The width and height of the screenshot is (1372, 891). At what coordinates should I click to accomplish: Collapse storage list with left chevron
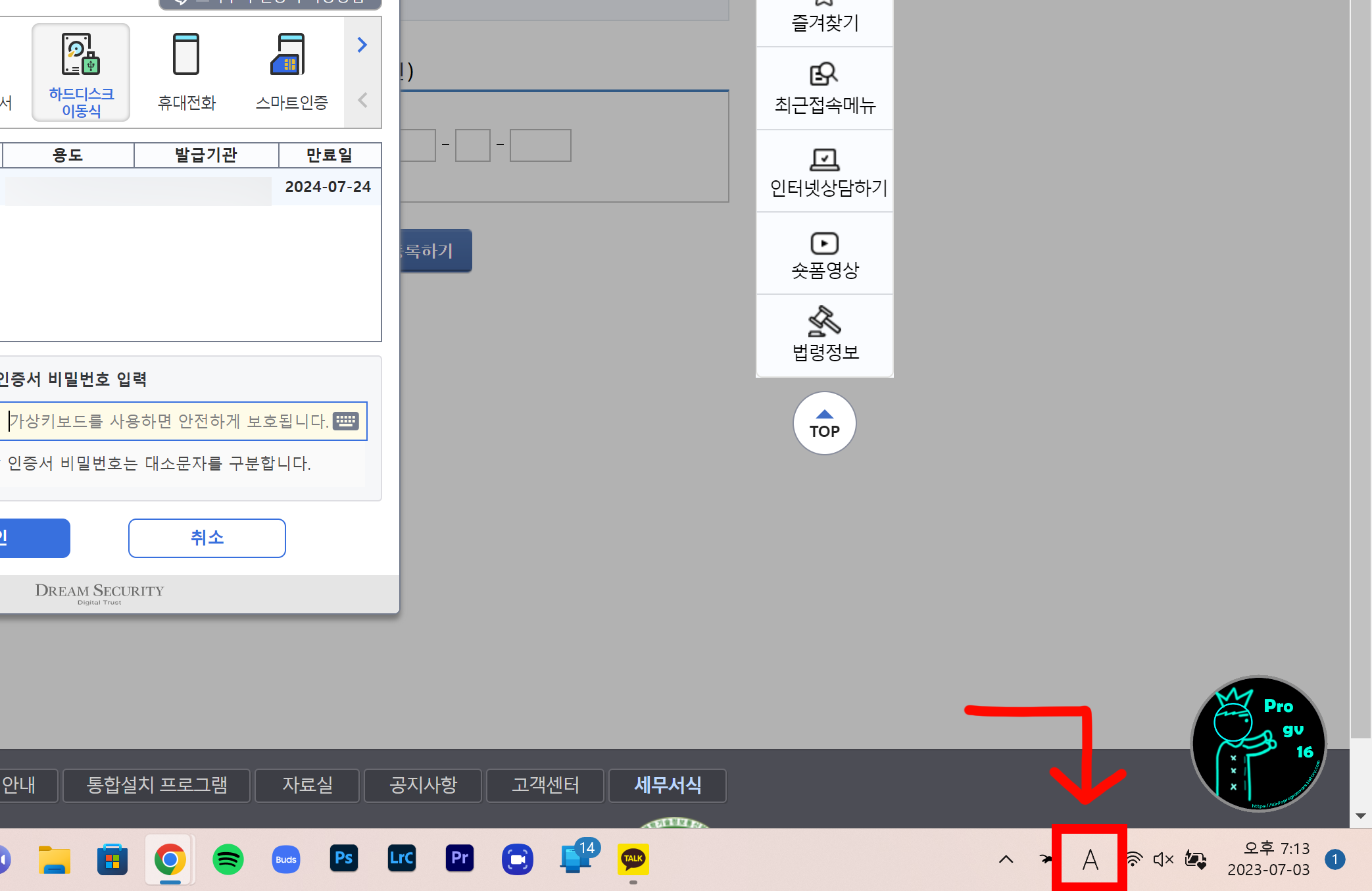point(362,100)
